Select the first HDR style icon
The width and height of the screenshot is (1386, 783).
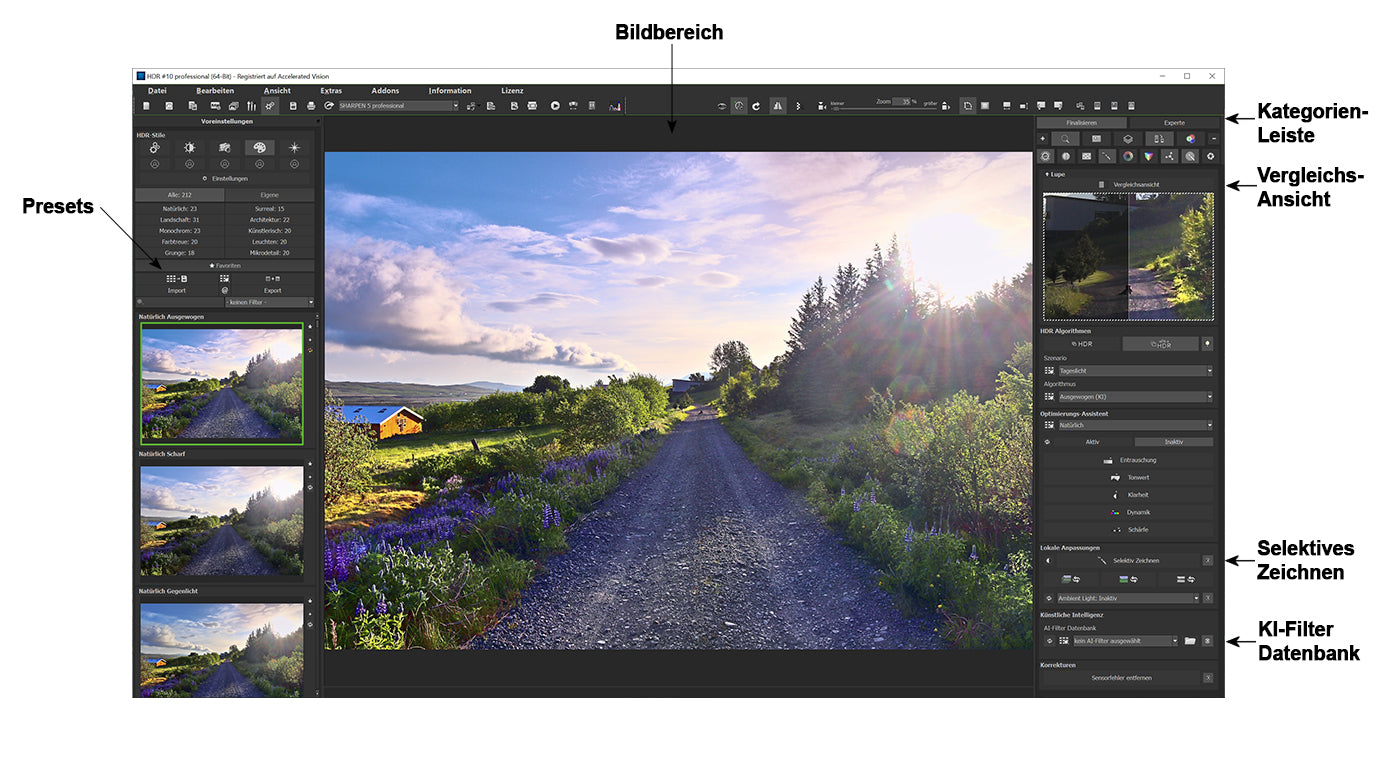(x=154, y=148)
